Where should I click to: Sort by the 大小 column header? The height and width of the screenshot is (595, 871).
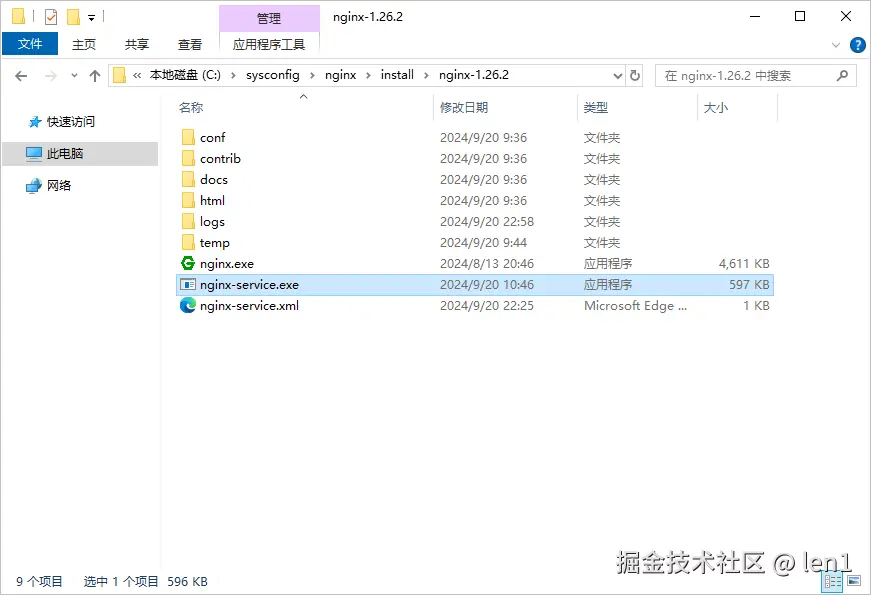[x=715, y=108]
